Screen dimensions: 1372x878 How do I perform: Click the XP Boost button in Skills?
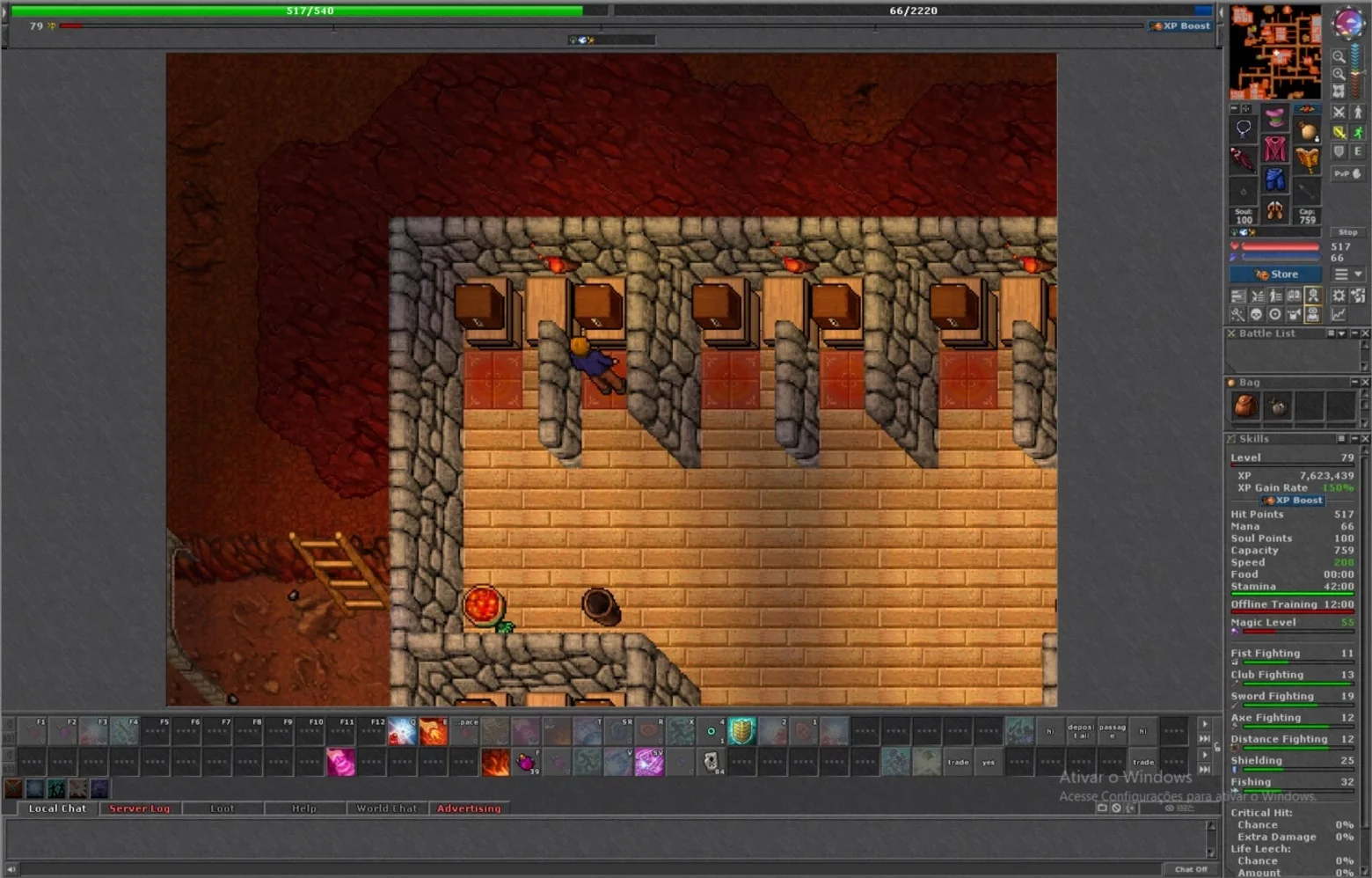[x=1292, y=501]
